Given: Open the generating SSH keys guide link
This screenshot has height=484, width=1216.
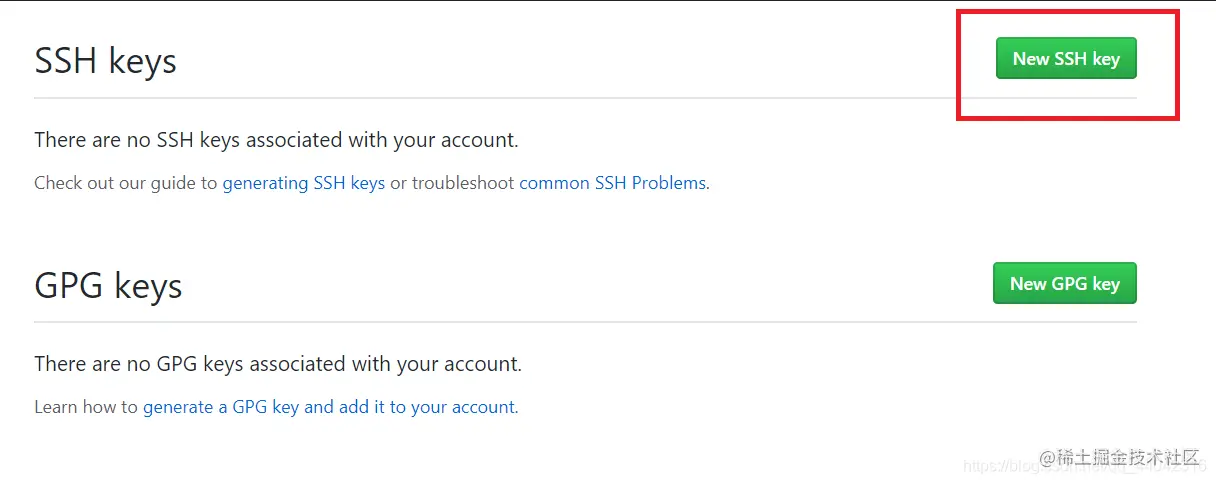Looking at the screenshot, I should tap(303, 183).
